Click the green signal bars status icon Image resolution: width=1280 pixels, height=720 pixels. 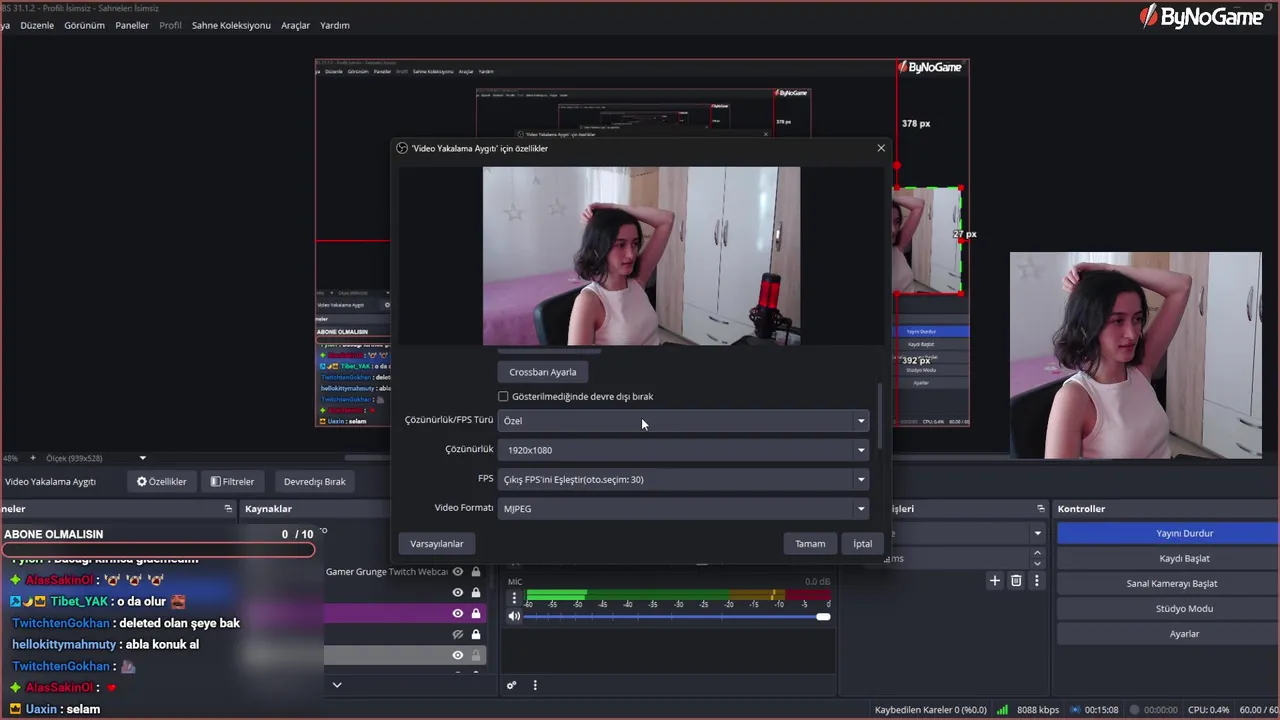[x=1003, y=709]
